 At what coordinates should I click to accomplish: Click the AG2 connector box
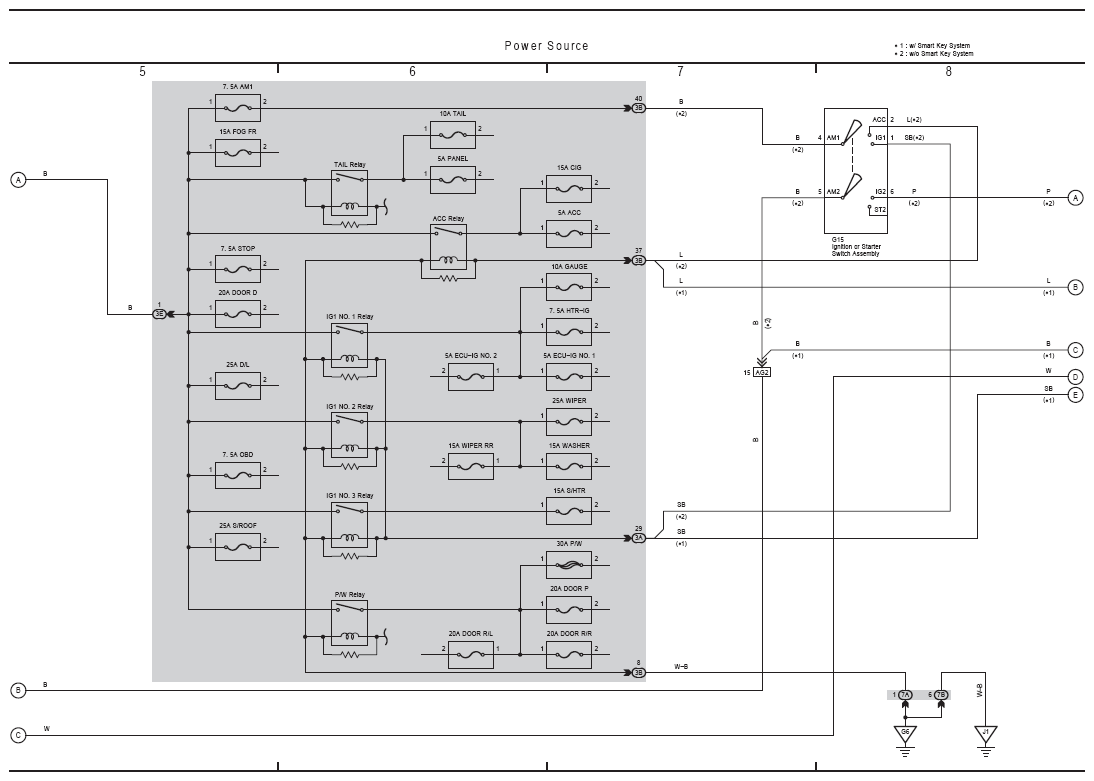(x=762, y=373)
